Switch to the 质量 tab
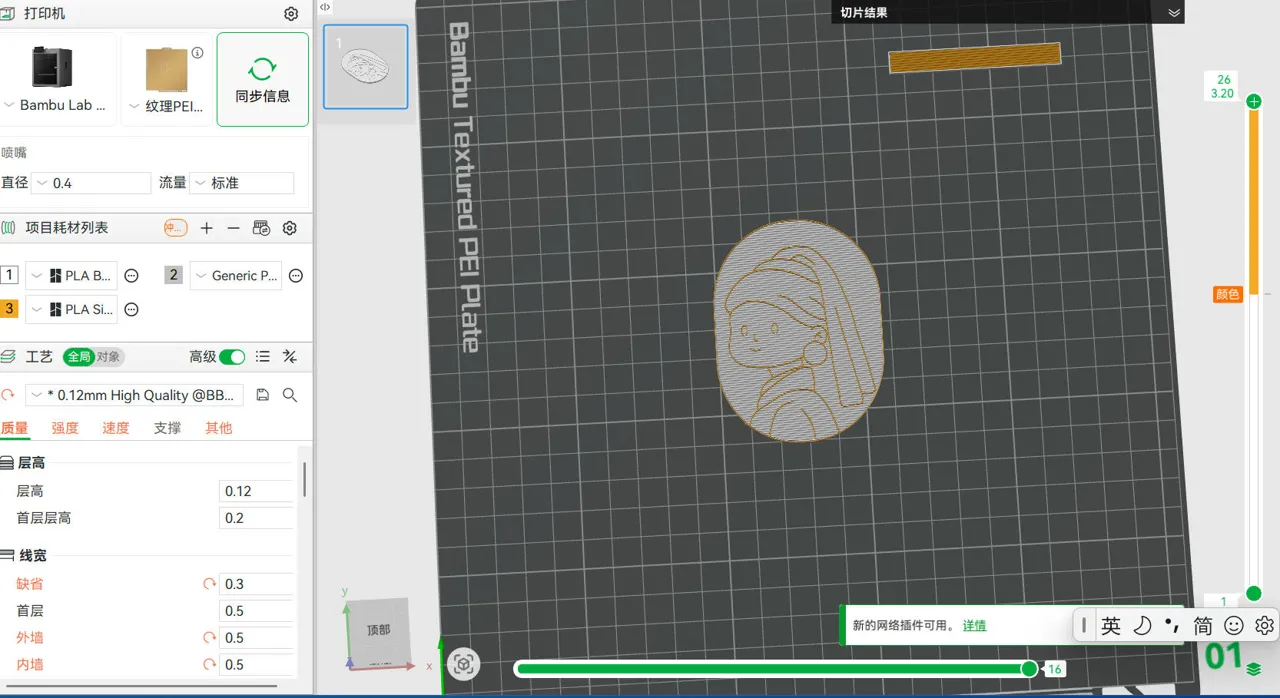 (x=15, y=428)
